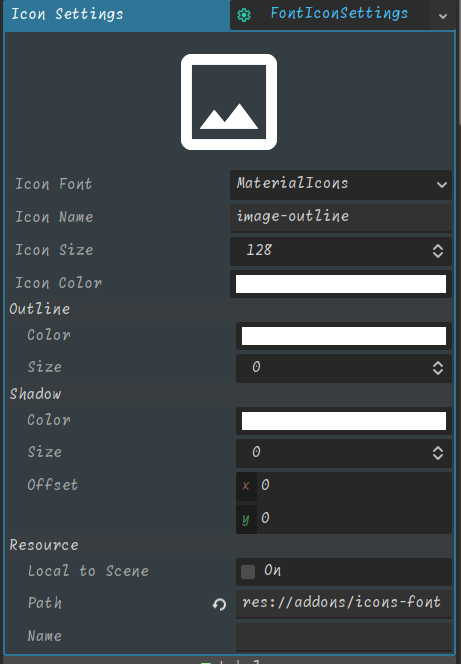Viewport: 461px width, 664px height.
Task: Open the Icon Color swatch picker
Action: 341,284
